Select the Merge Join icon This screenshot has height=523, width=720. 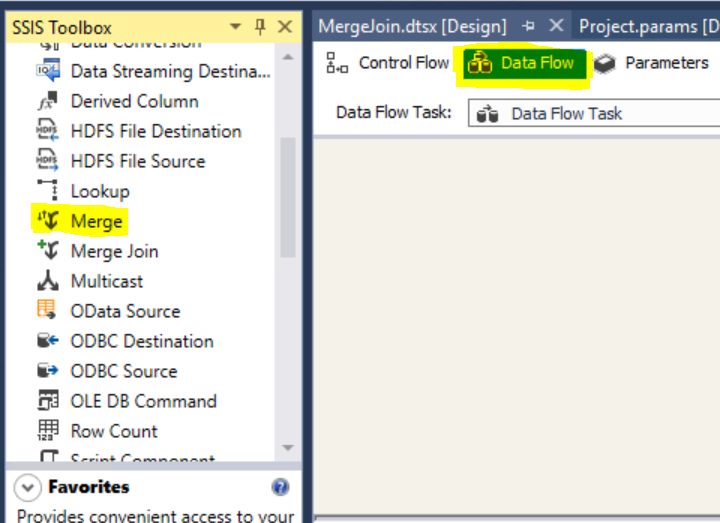point(48,251)
